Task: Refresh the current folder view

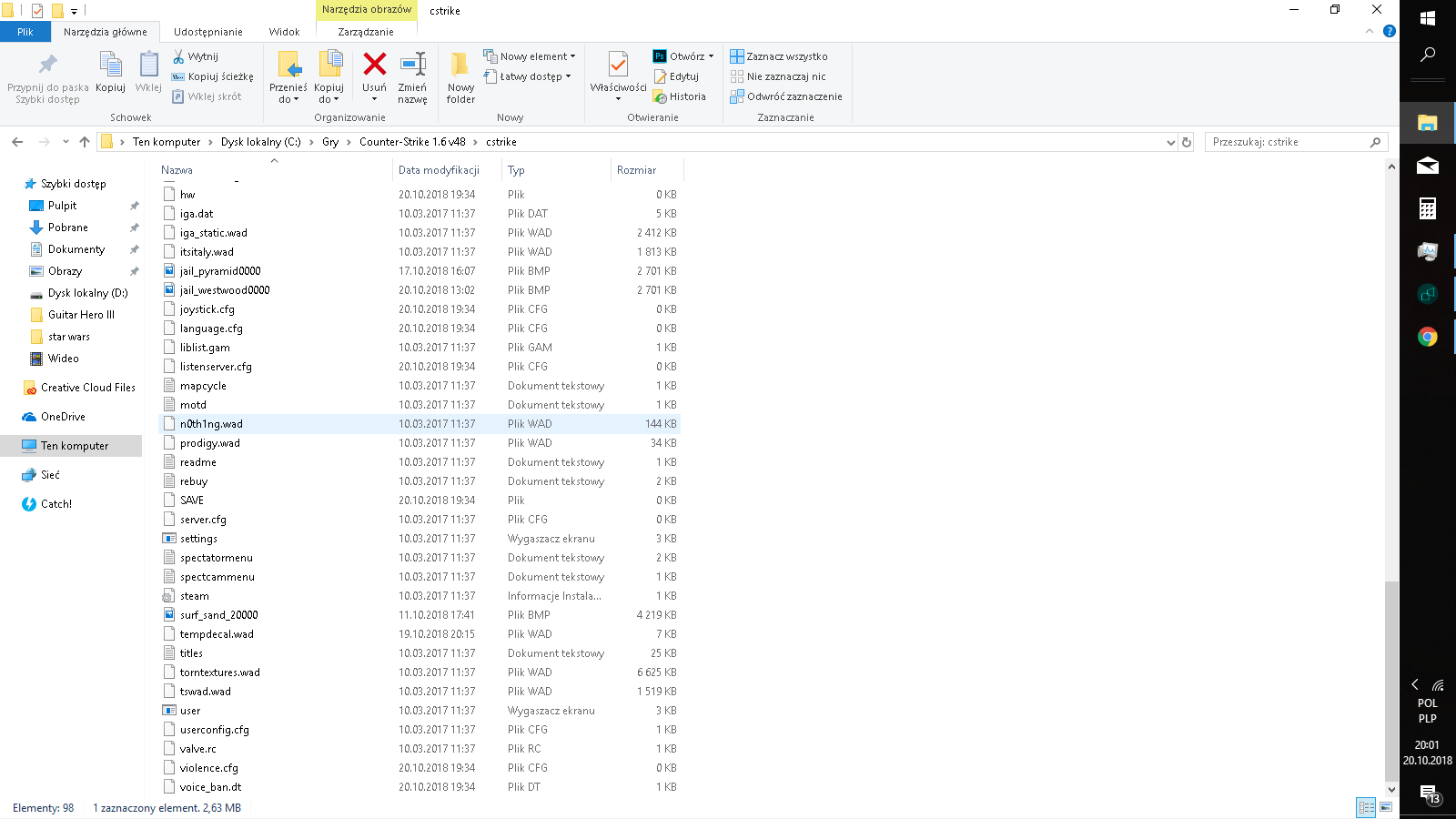Action: click(1186, 142)
